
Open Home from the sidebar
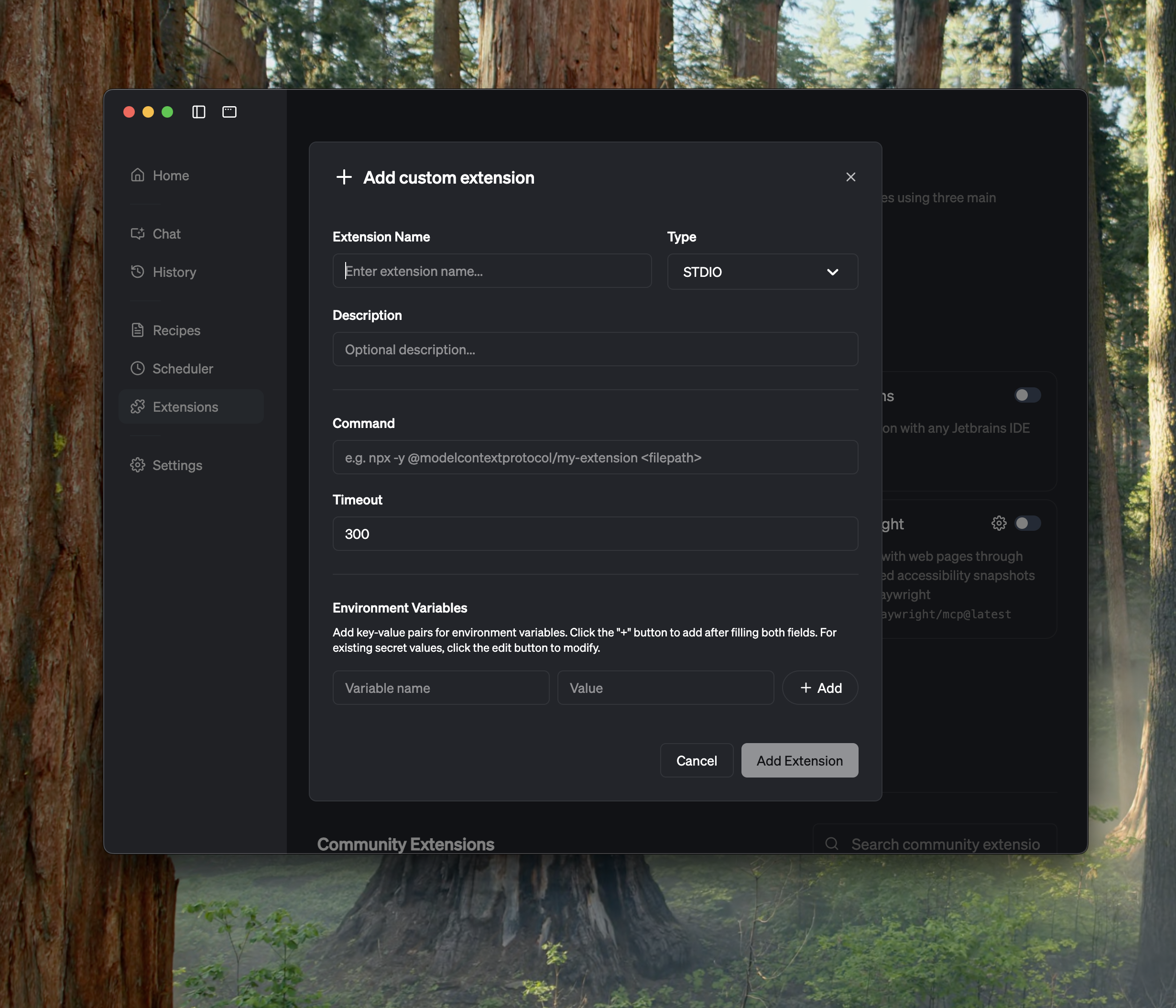click(171, 175)
